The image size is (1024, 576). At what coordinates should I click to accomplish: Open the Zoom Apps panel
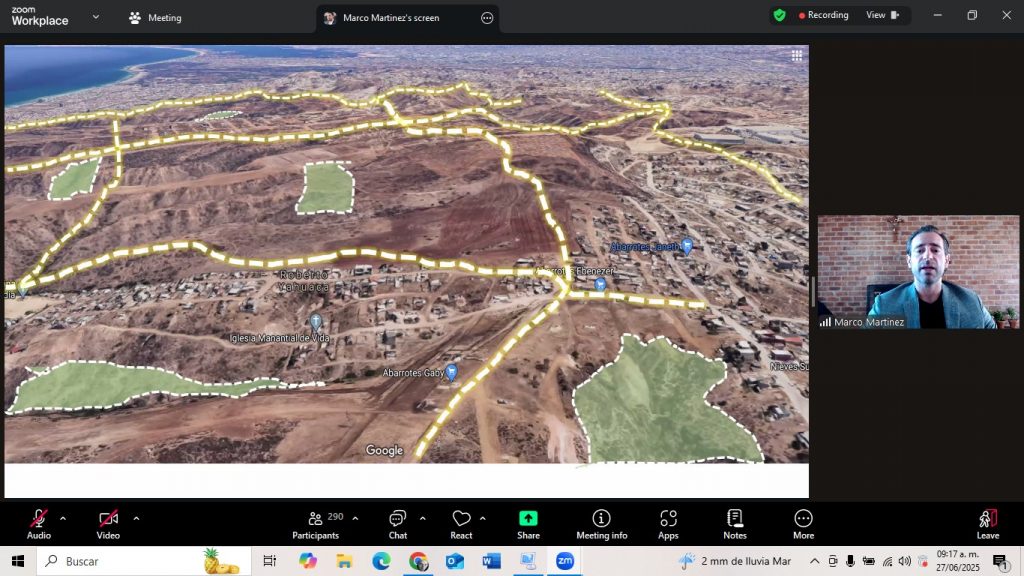[668, 523]
